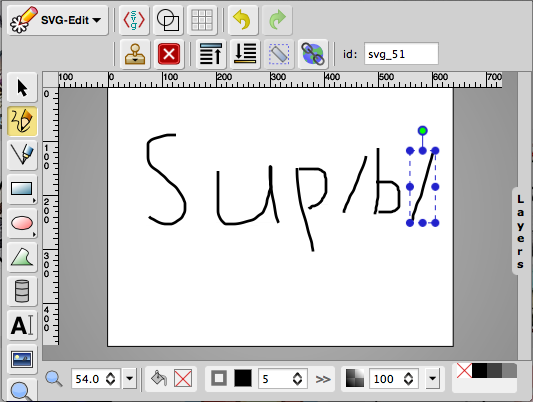The image size is (533, 402).
Task: Choose the Path tool
Action: coord(22,257)
